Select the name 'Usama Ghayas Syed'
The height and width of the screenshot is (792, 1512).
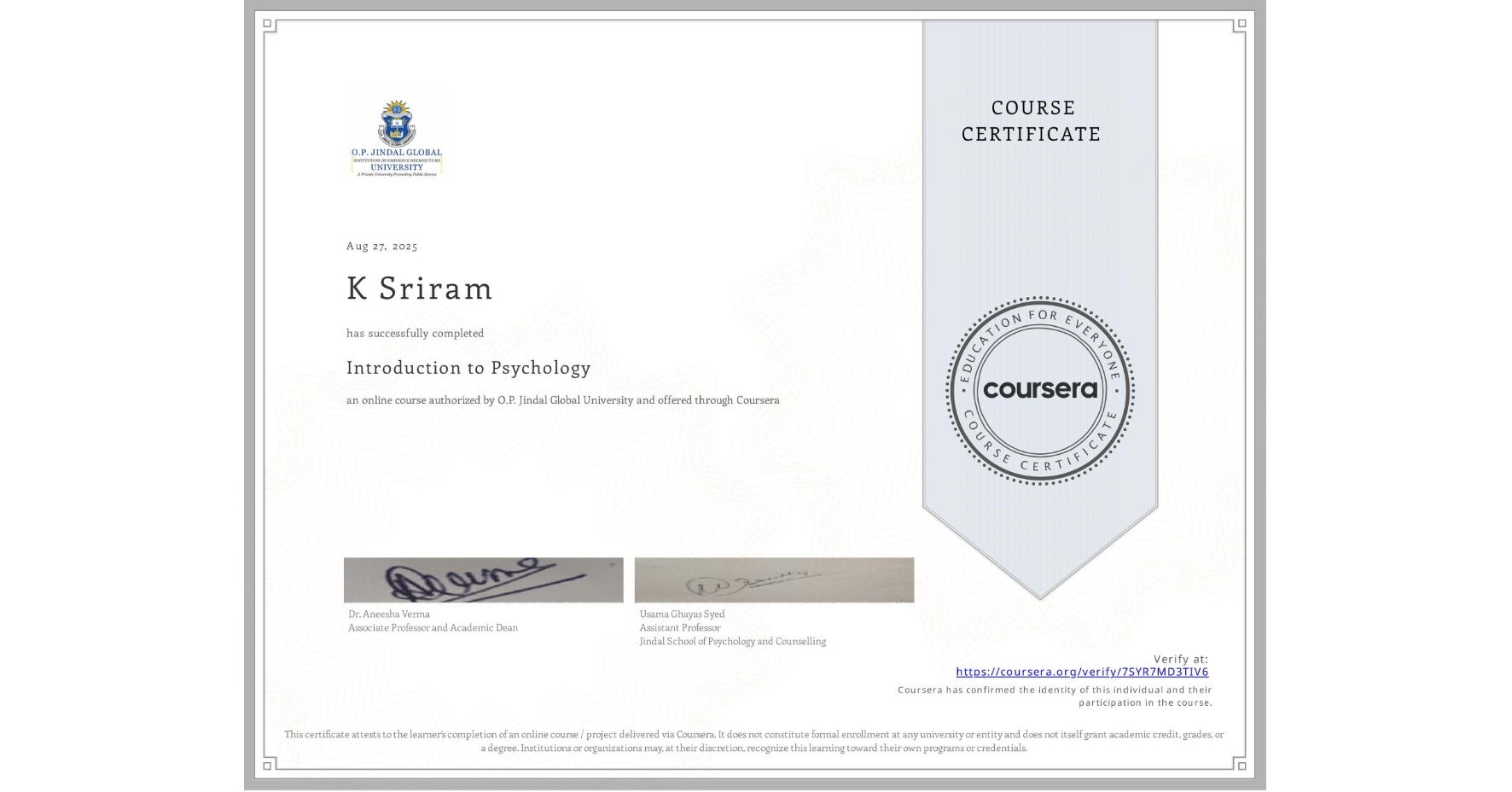[x=682, y=614]
